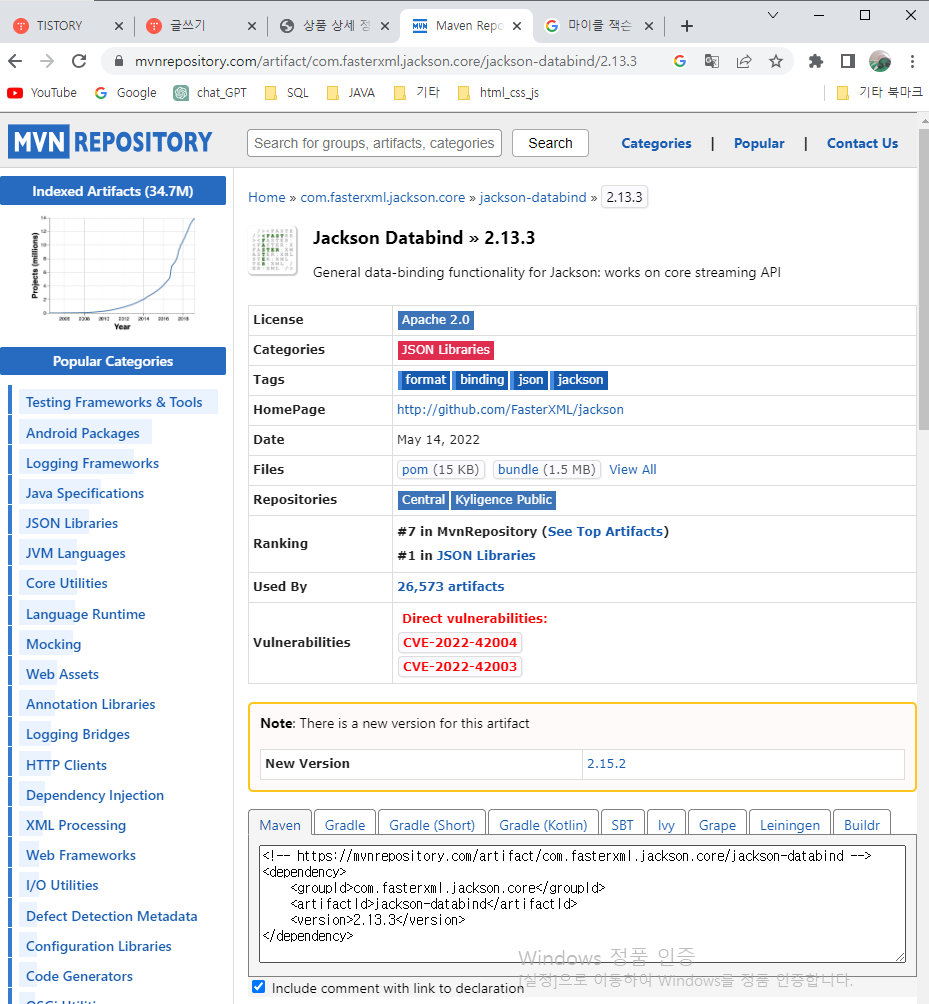Open the CVE-2022-42004 vulnerability
Viewport: 929px width, 1004px height.
(460, 642)
